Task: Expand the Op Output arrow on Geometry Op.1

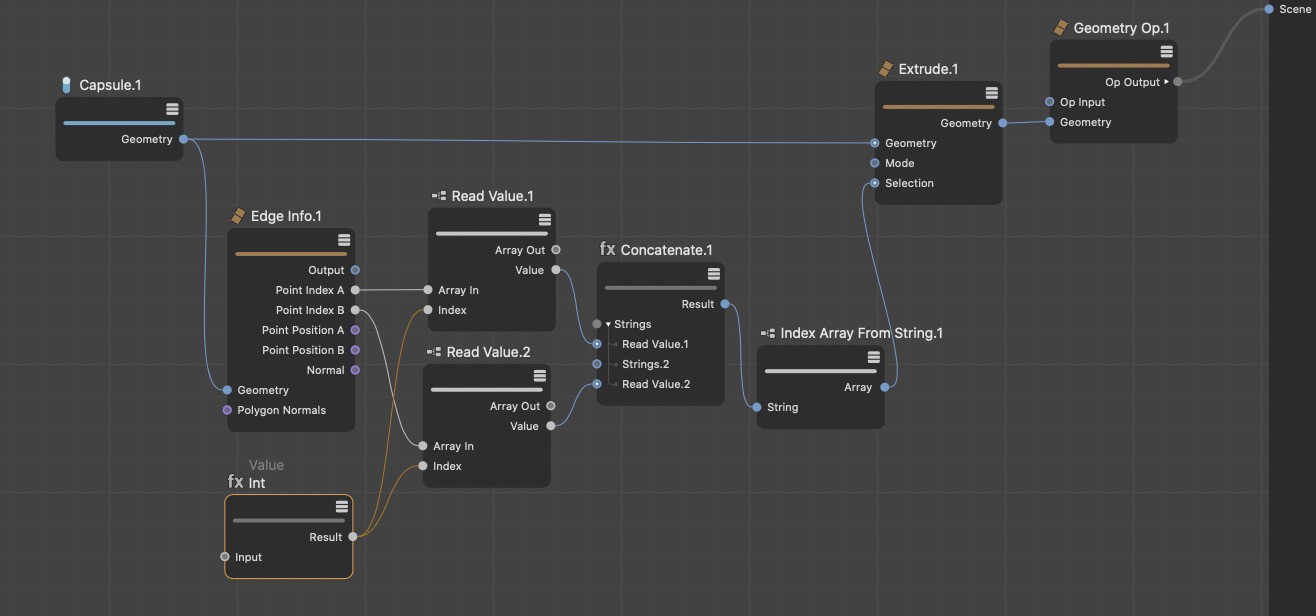Action: click(1166, 82)
